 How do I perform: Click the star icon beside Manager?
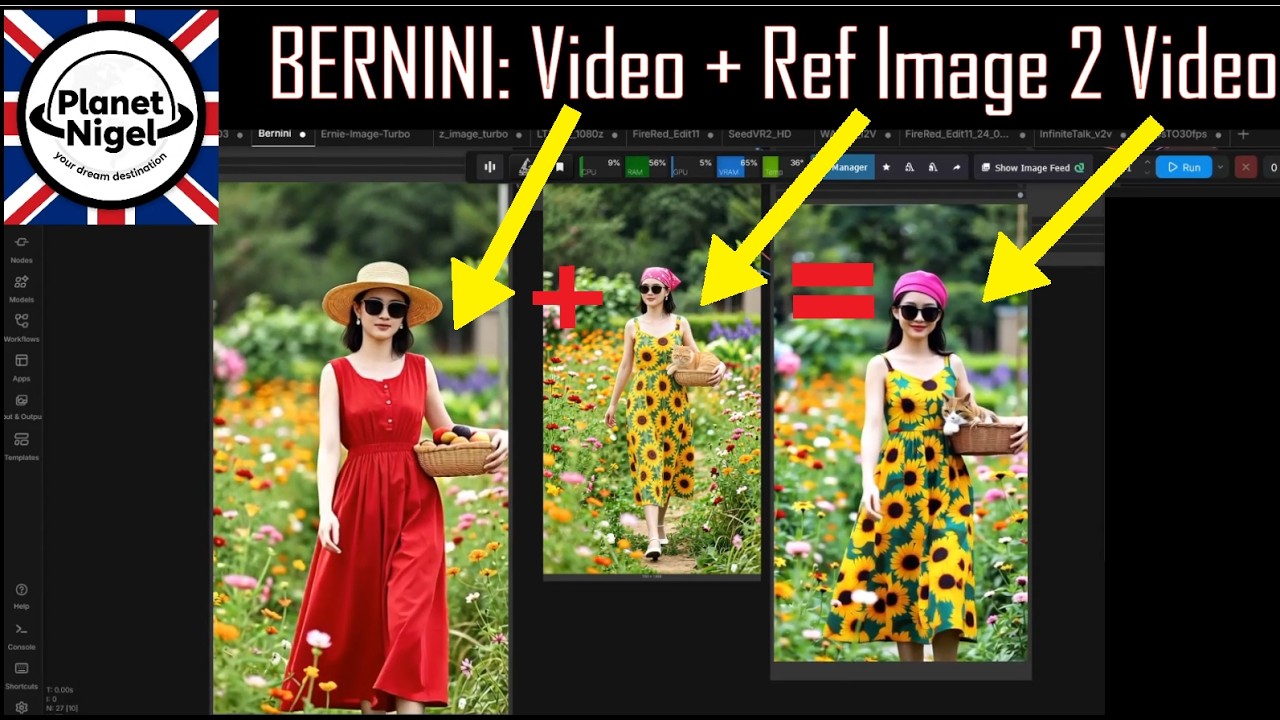(886, 167)
